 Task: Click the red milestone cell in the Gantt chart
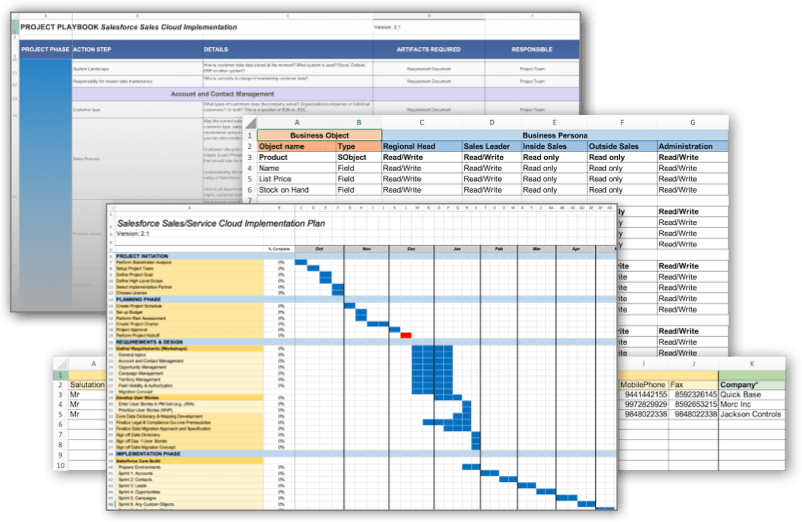406,335
